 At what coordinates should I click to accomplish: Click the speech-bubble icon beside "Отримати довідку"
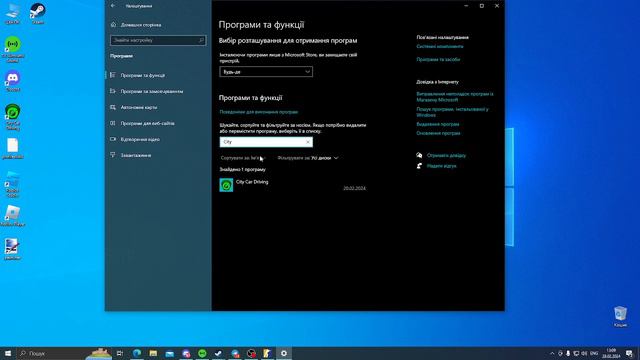[419, 155]
